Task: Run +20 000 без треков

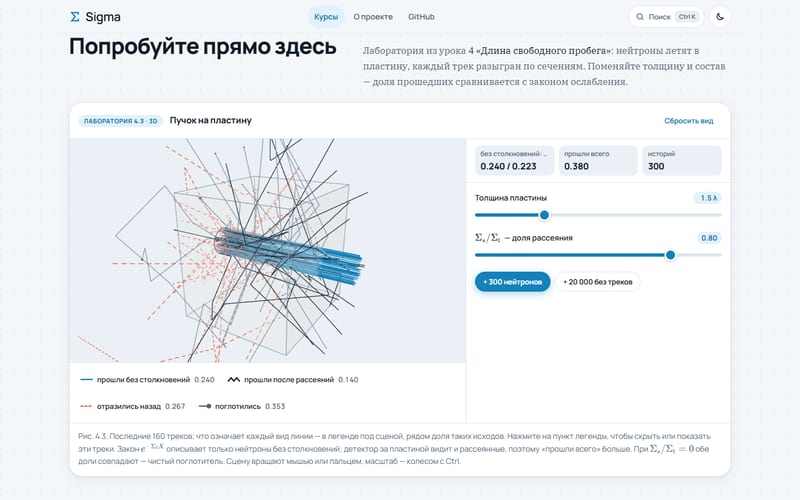Action: [x=597, y=282]
